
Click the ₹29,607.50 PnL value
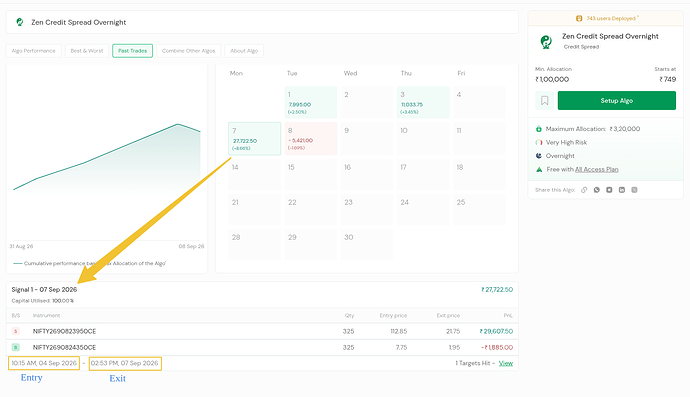496,331
